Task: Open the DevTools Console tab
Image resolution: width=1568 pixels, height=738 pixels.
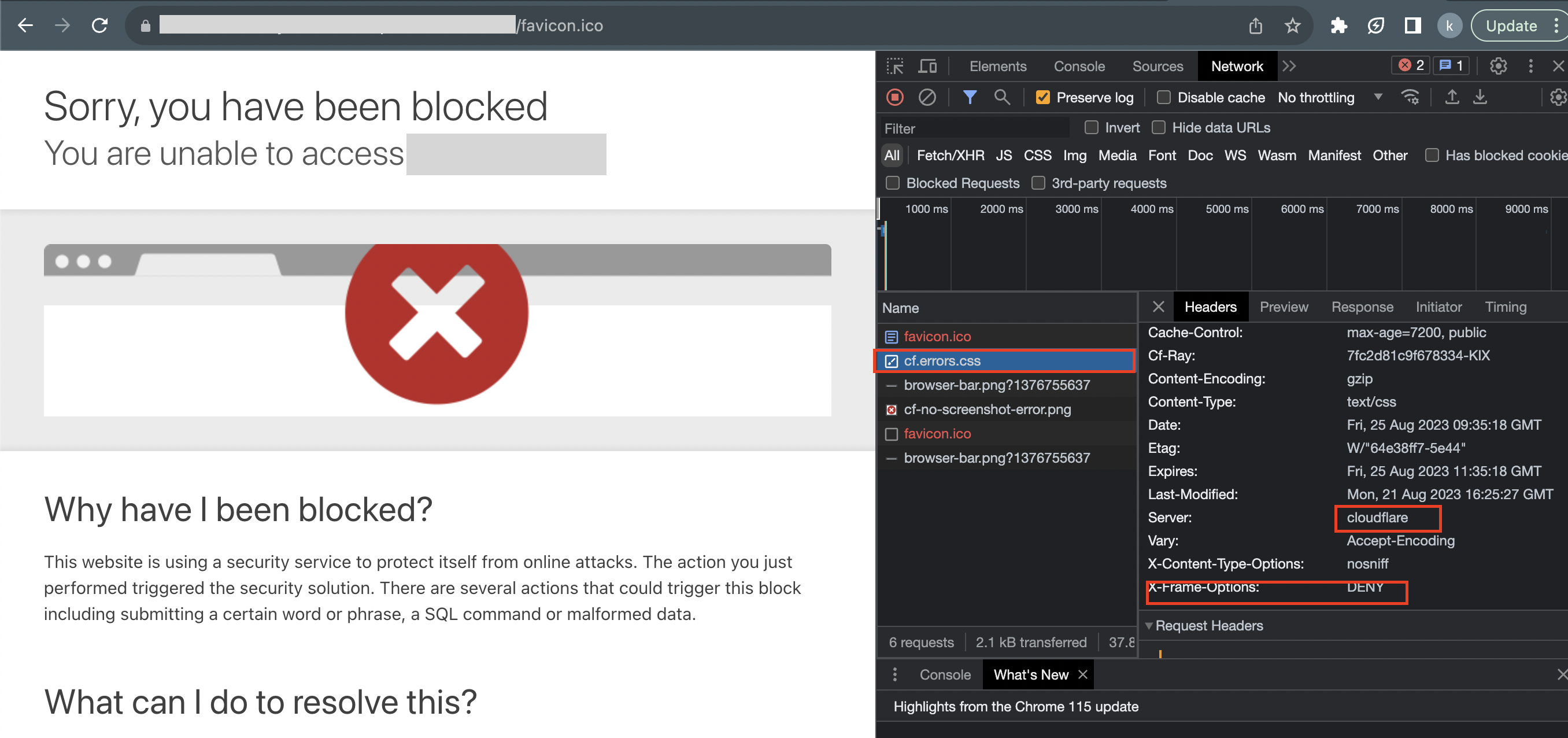Action: pyautogui.click(x=1079, y=67)
